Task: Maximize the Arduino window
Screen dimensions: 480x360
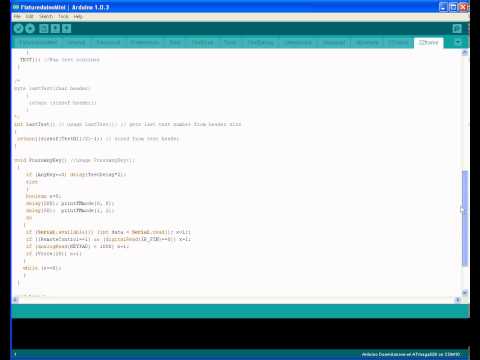Action: coord(453,7)
